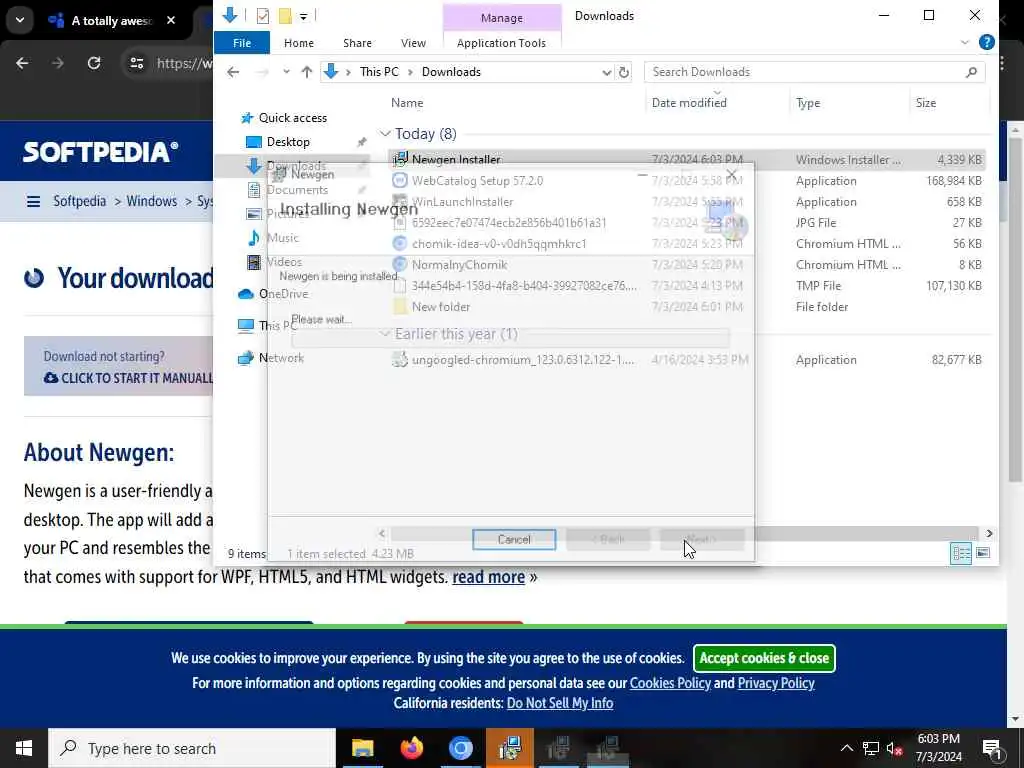This screenshot has width=1024, height=768.
Task: Click the Explorer up-folder arrow
Action: (x=306, y=72)
